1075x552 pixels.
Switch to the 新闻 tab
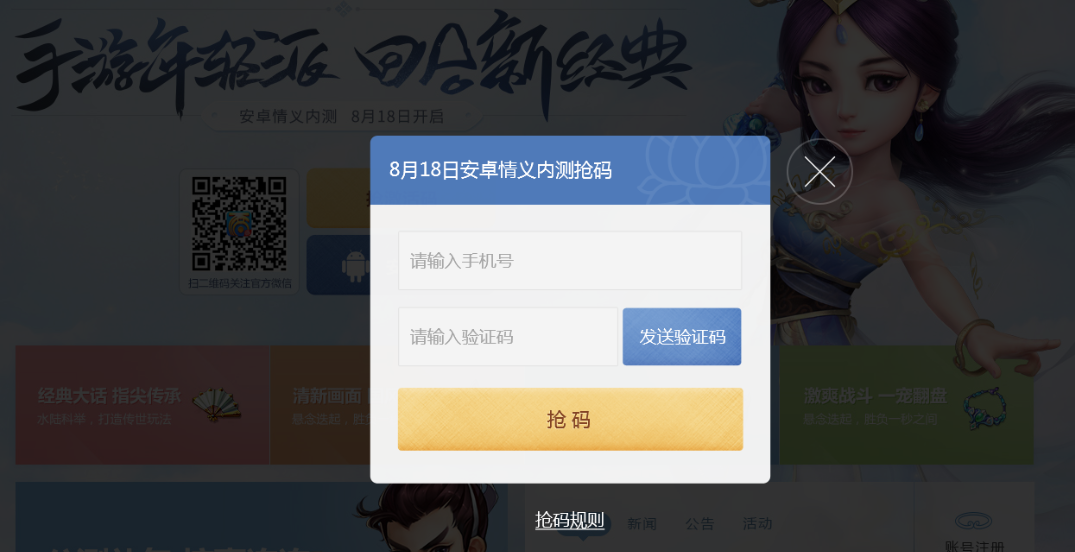click(642, 524)
